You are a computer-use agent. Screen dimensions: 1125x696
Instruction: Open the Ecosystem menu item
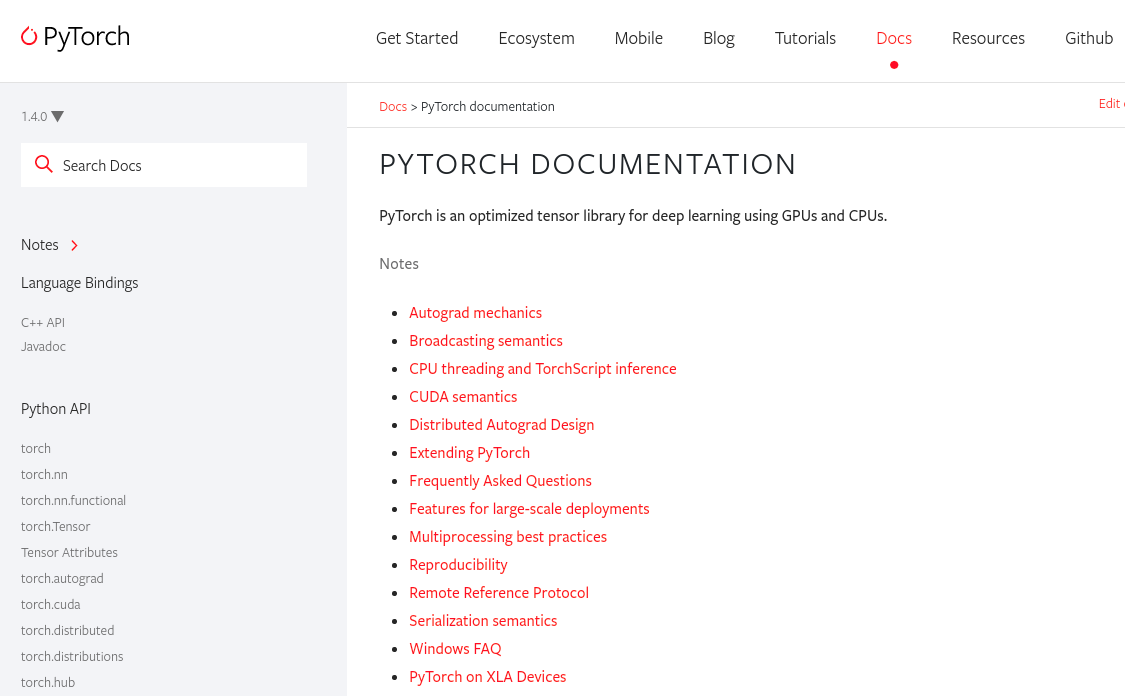(536, 38)
